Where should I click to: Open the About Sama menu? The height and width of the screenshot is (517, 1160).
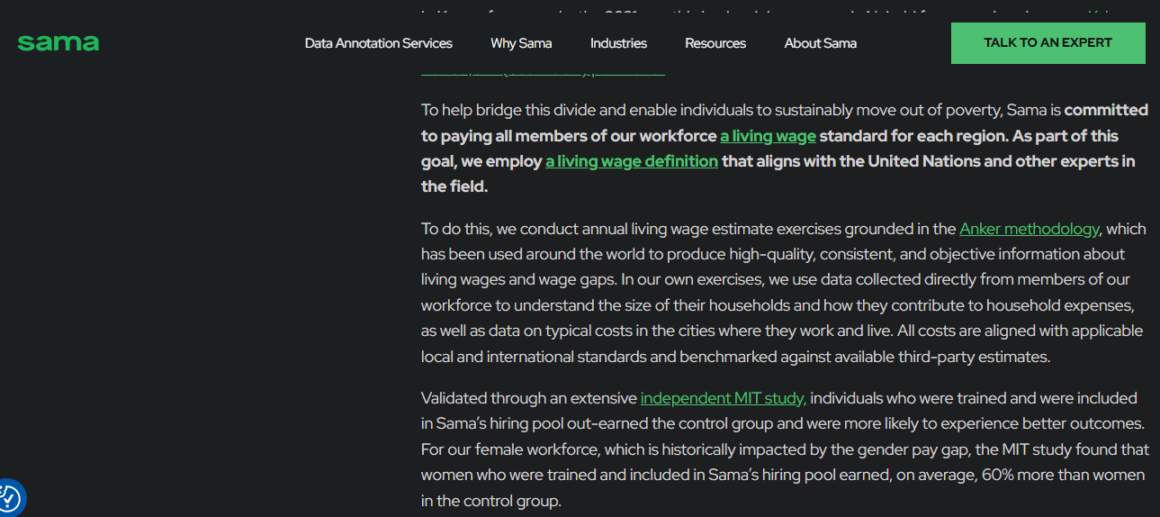[820, 43]
